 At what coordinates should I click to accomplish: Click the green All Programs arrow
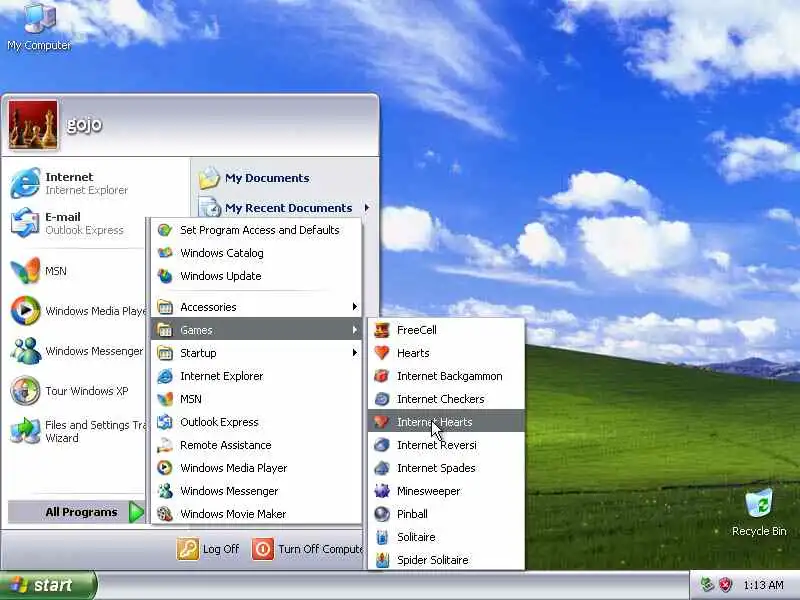tap(136, 512)
